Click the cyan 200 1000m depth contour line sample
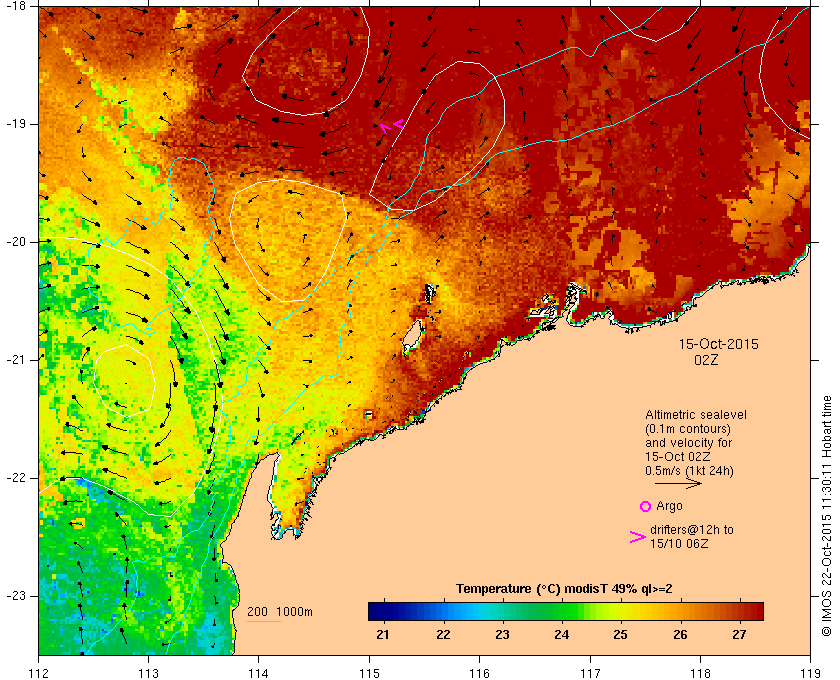The image size is (840, 680). (264, 622)
